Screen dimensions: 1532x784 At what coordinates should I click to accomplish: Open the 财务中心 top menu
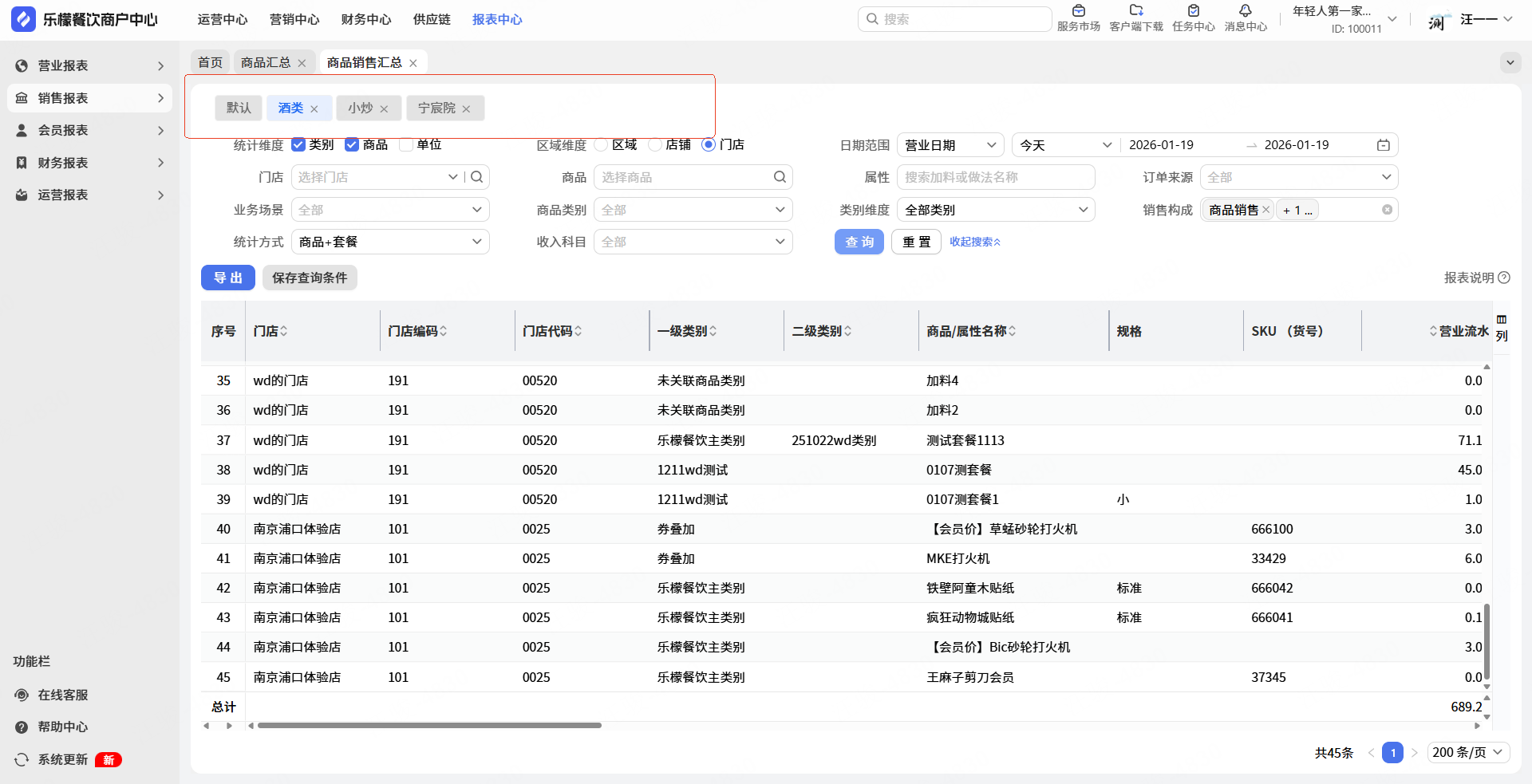[x=366, y=19]
